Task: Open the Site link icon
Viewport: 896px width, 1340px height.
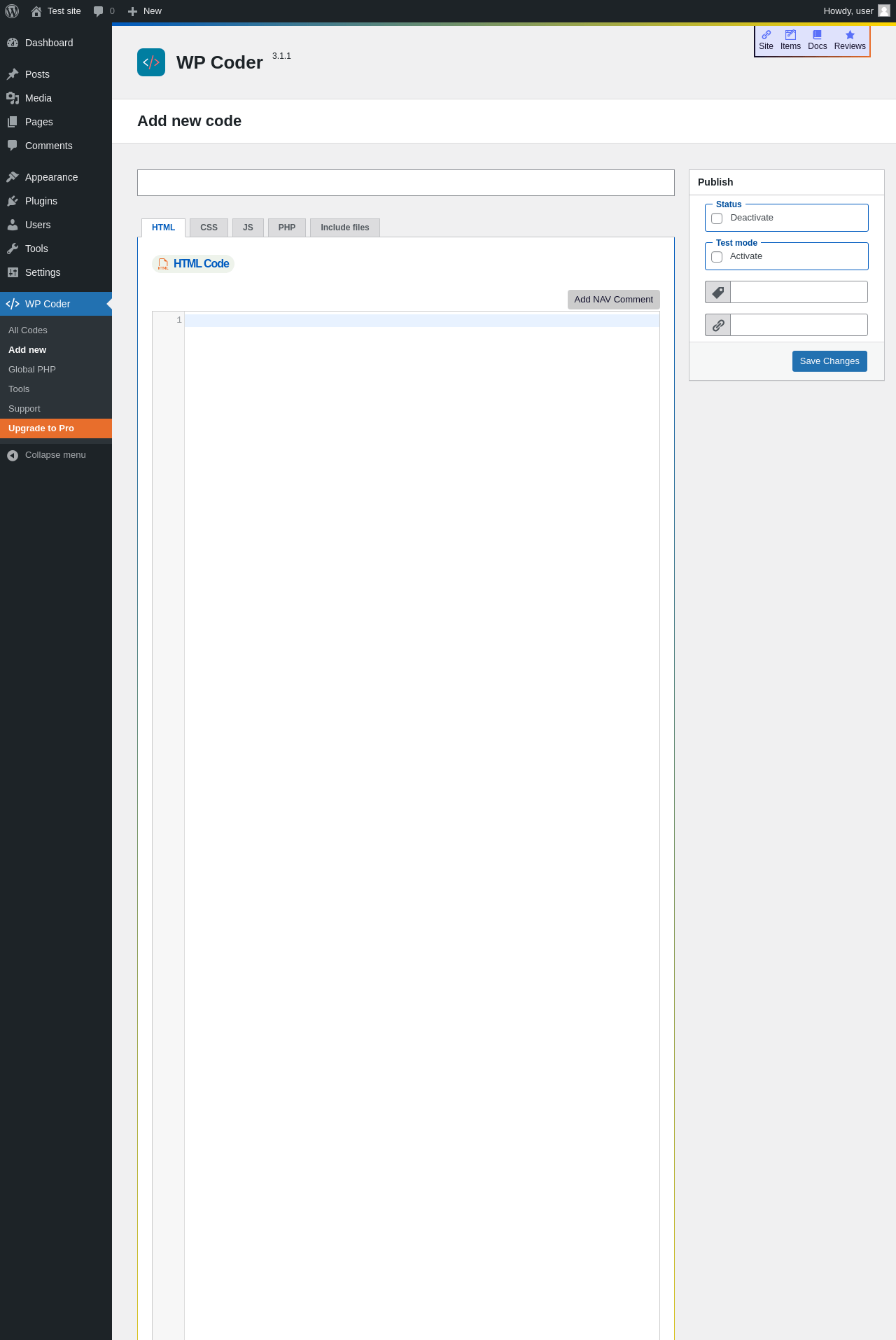Action: pyautogui.click(x=766, y=35)
